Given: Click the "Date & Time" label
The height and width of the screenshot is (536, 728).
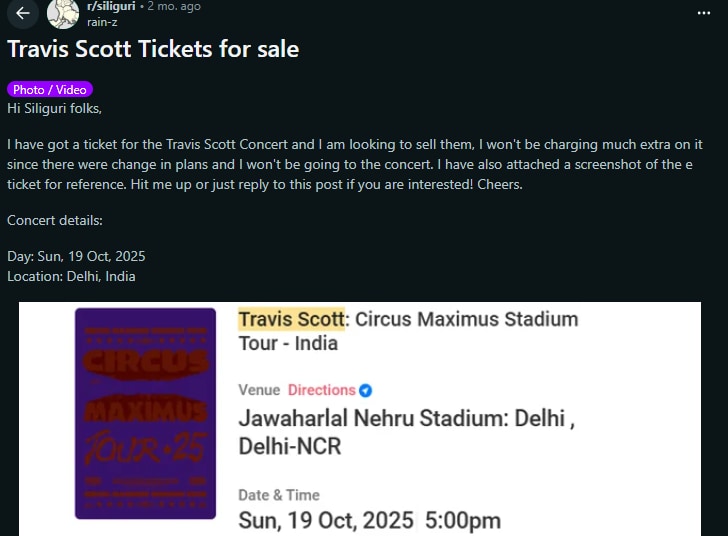Looking at the screenshot, I should [x=279, y=495].
